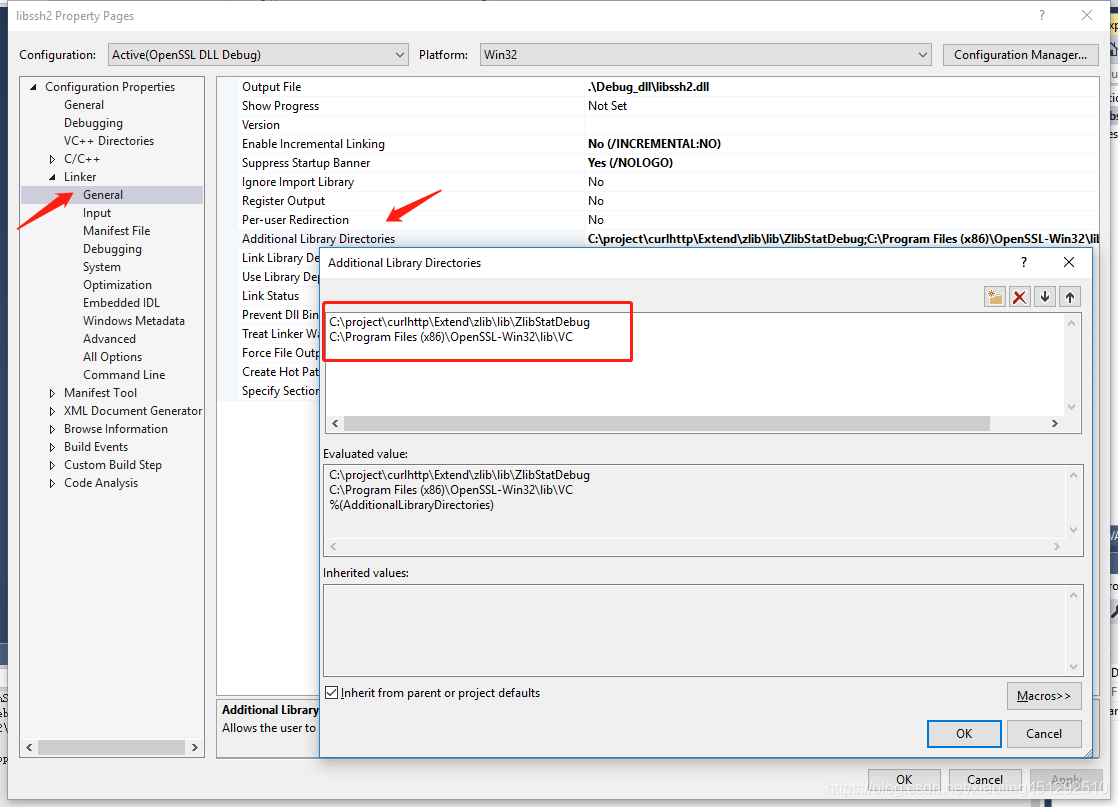Open the Configuration Manager

click(1020, 55)
